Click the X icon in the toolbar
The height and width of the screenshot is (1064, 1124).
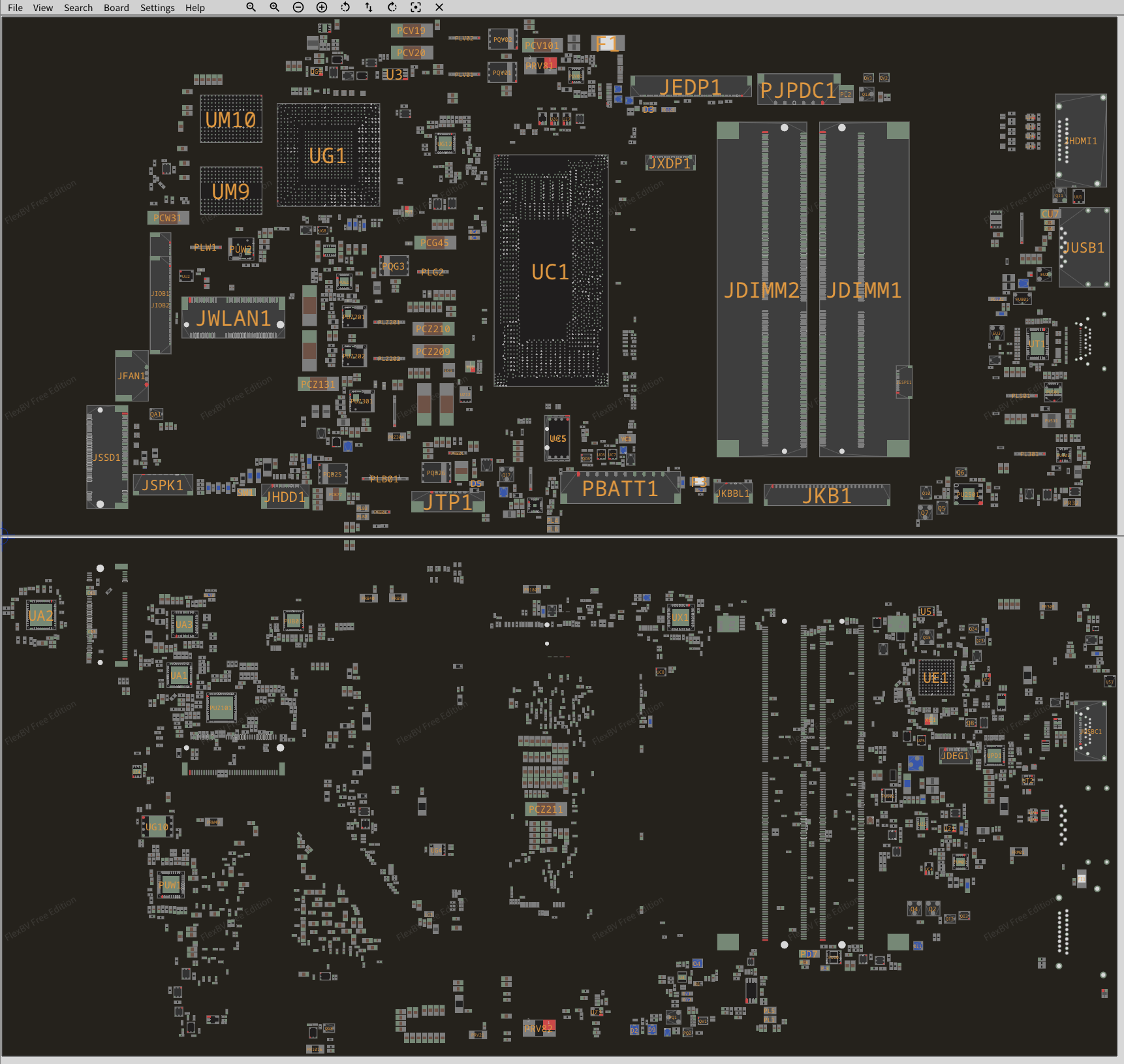pyautogui.click(x=439, y=7)
